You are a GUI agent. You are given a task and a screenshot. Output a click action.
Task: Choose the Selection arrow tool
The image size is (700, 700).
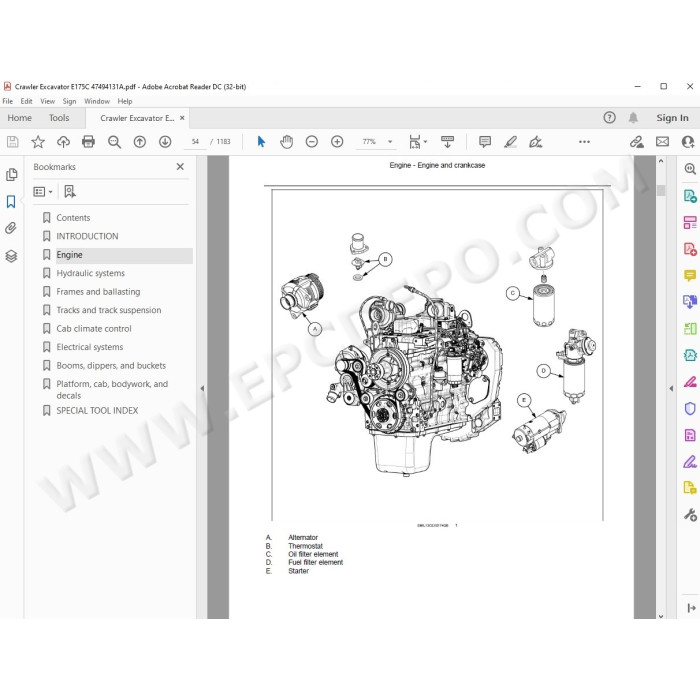click(x=261, y=142)
